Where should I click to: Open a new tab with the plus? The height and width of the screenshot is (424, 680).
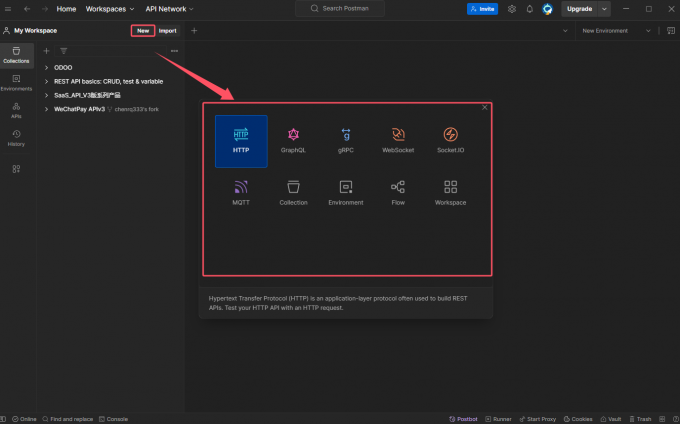194,31
